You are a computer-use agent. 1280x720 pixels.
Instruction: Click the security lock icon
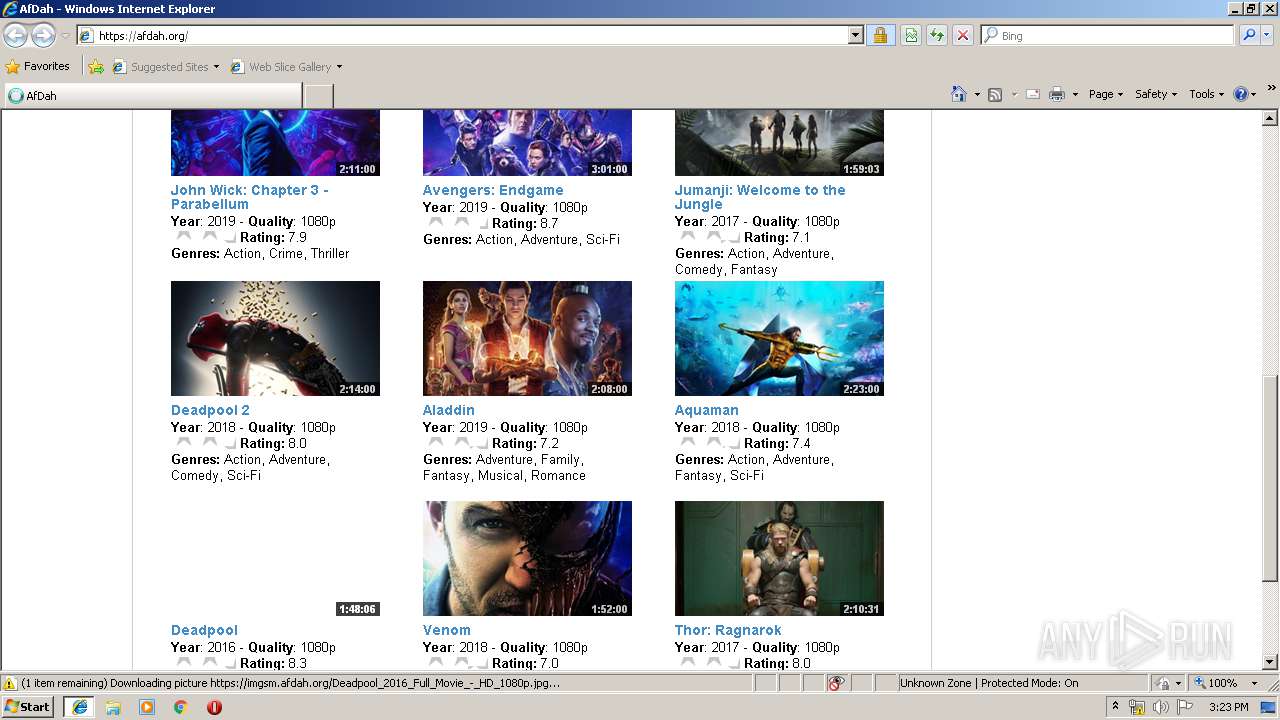[x=880, y=35]
